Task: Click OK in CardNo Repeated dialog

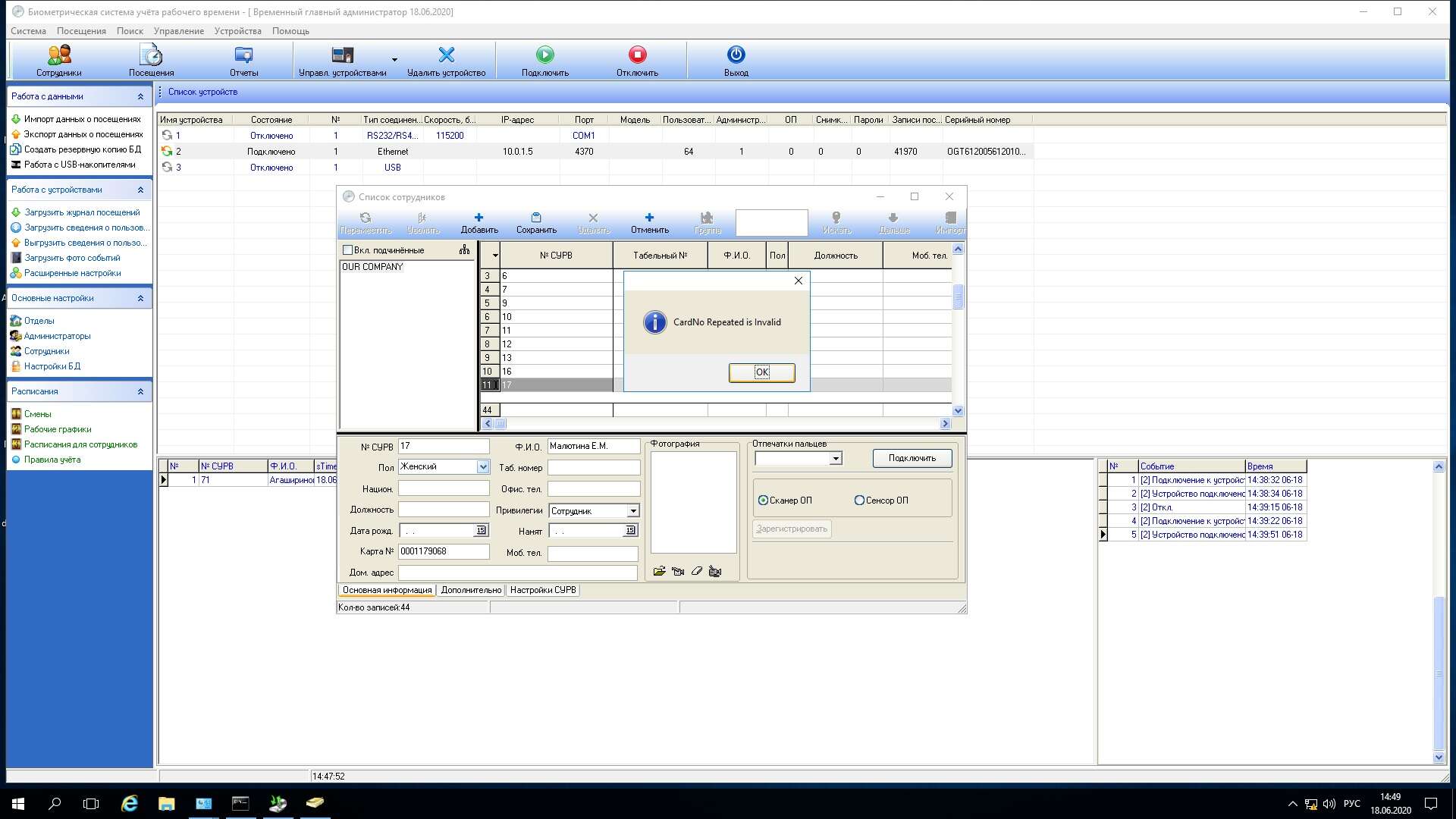Action: tap(761, 372)
